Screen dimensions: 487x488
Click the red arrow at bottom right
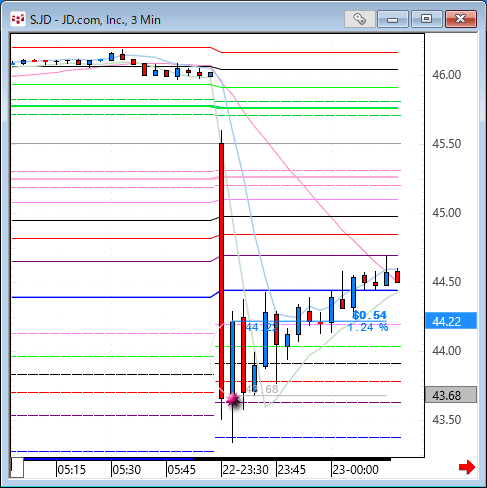(467, 467)
